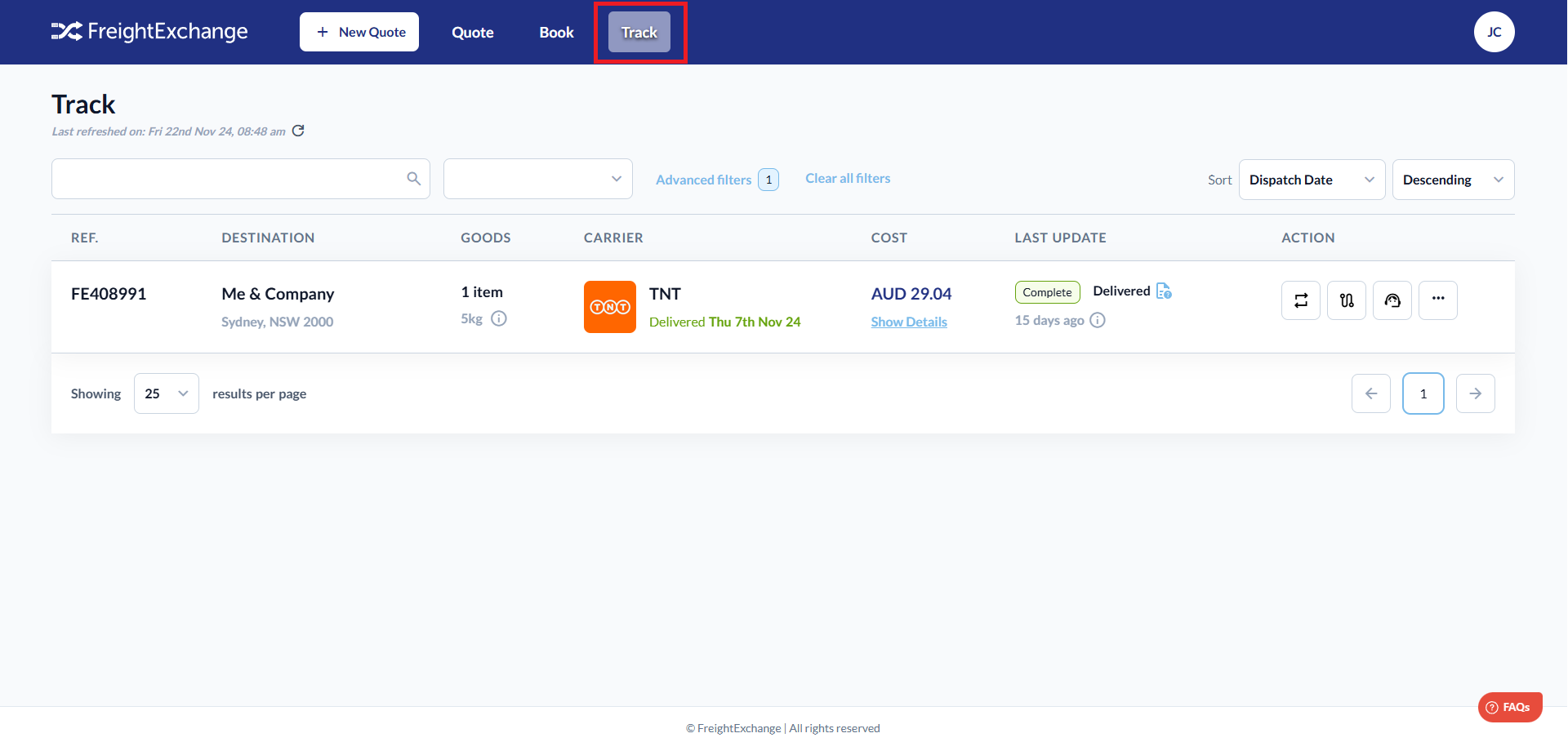
Task: Open the Quote tab
Action: tap(473, 33)
